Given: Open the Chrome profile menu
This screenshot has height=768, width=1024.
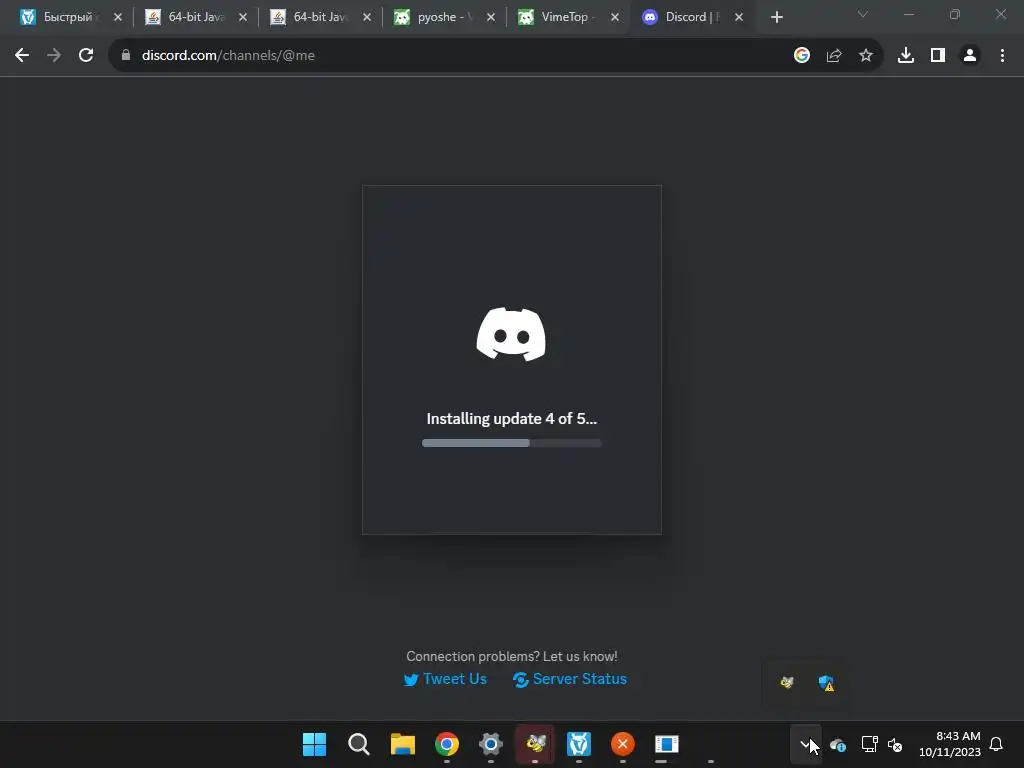Looking at the screenshot, I should coord(970,56).
